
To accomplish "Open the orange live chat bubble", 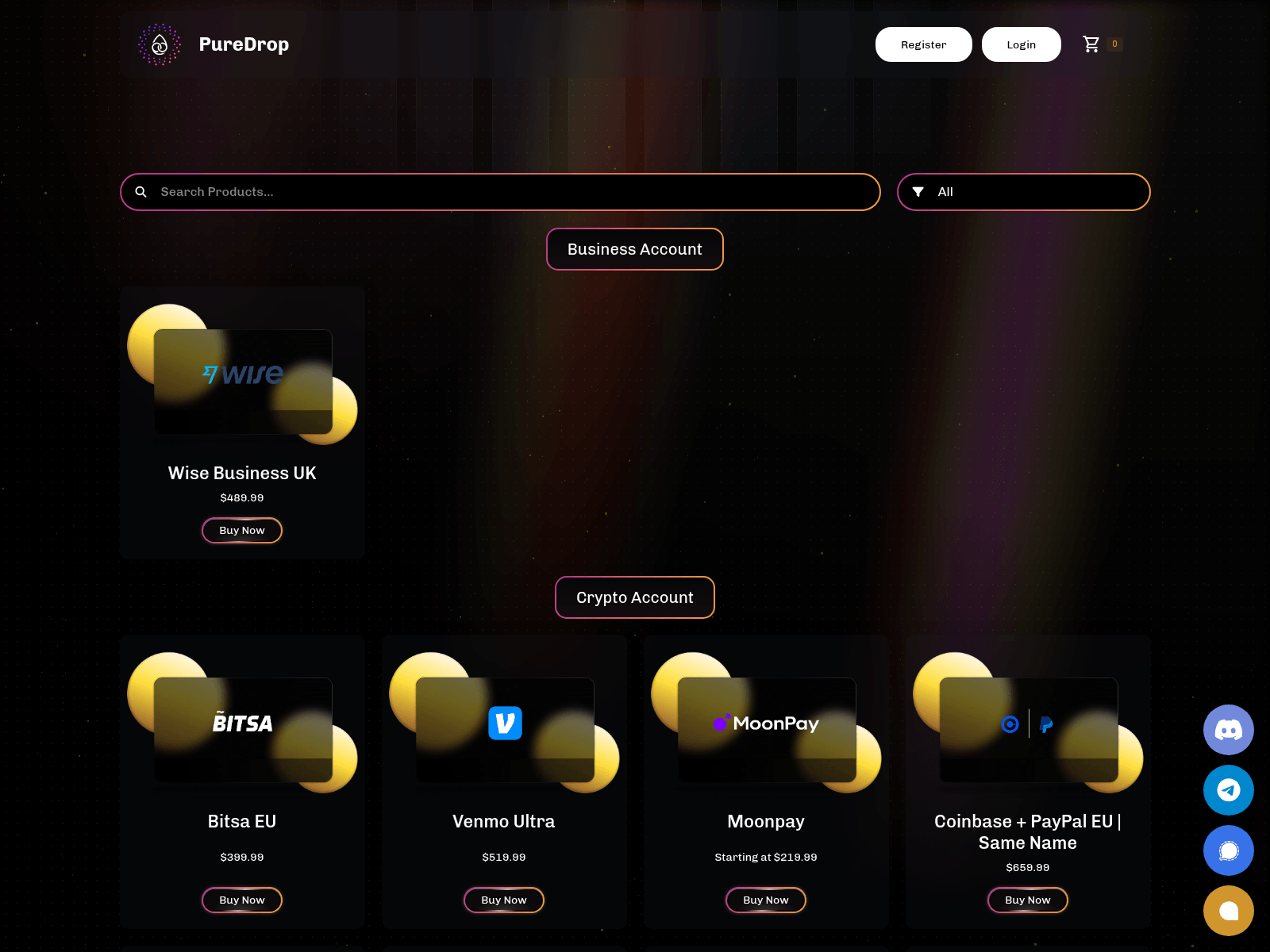I will click(x=1228, y=911).
